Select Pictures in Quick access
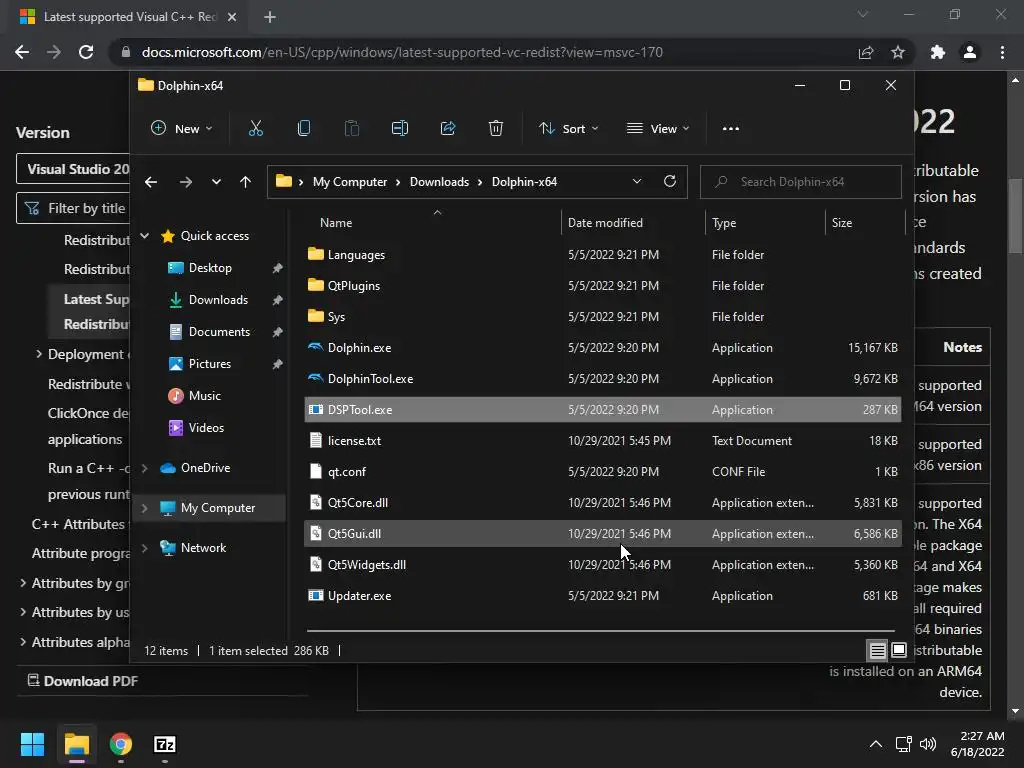This screenshot has height=768, width=1024. click(x=210, y=364)
